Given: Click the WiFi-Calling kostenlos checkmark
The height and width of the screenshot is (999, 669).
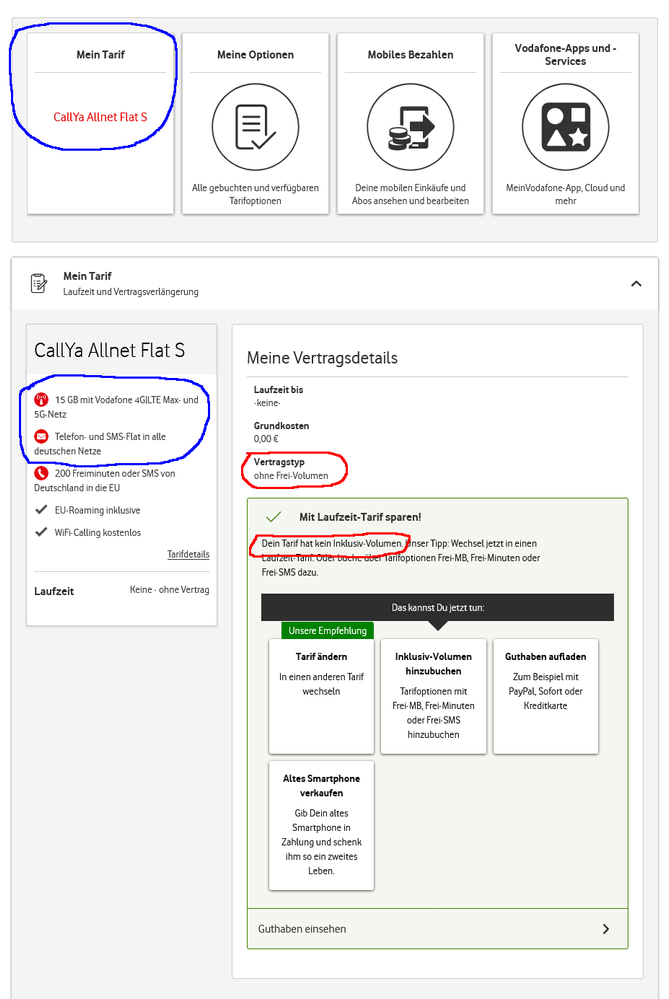Looking at the screenshot, I should (x=41, y=533).
